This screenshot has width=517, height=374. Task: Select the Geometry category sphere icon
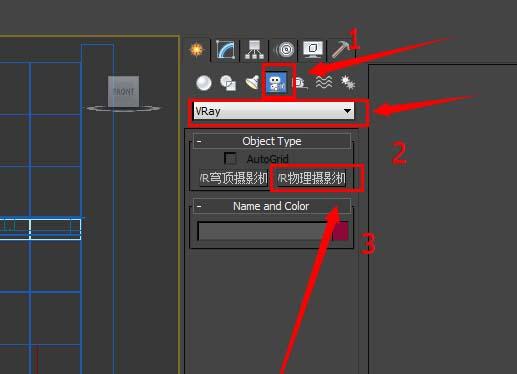(x=204, y=83)
